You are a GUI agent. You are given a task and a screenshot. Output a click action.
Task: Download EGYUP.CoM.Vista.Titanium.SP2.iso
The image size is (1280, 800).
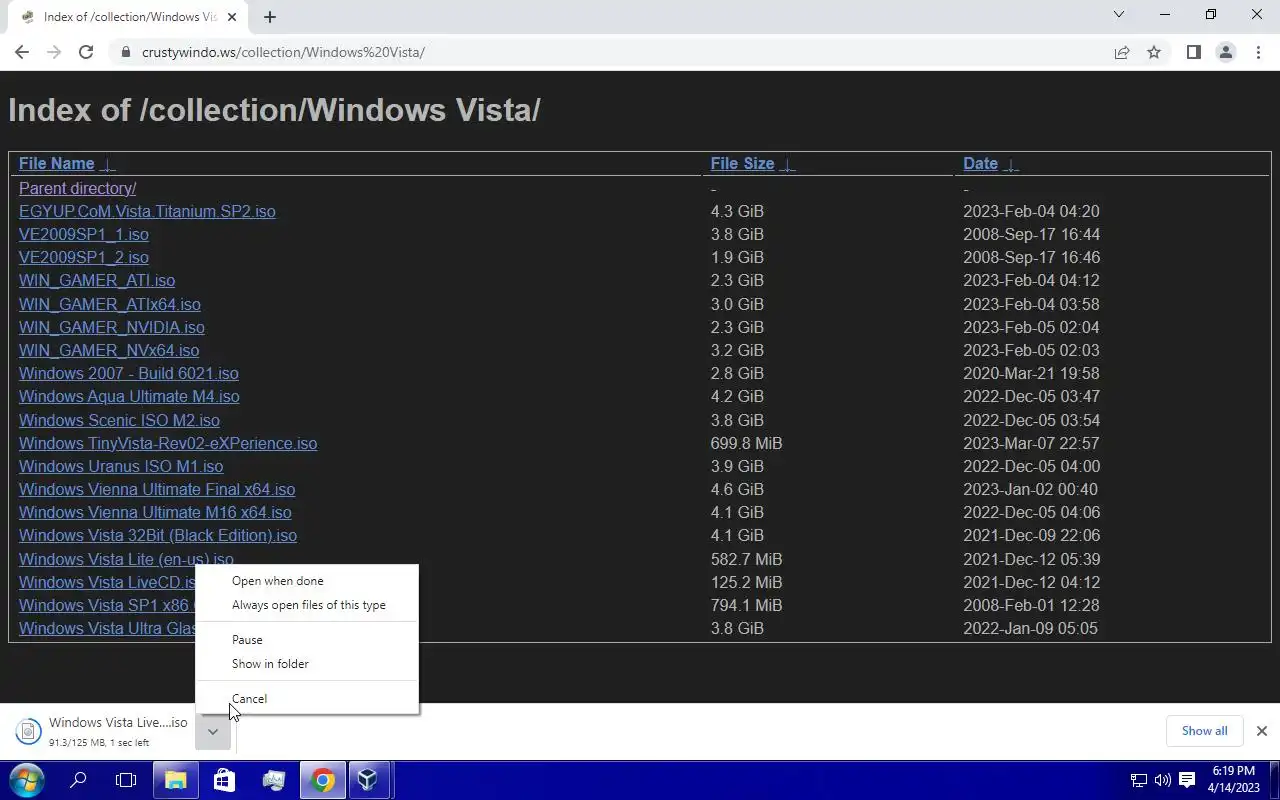tap(147, 211)
